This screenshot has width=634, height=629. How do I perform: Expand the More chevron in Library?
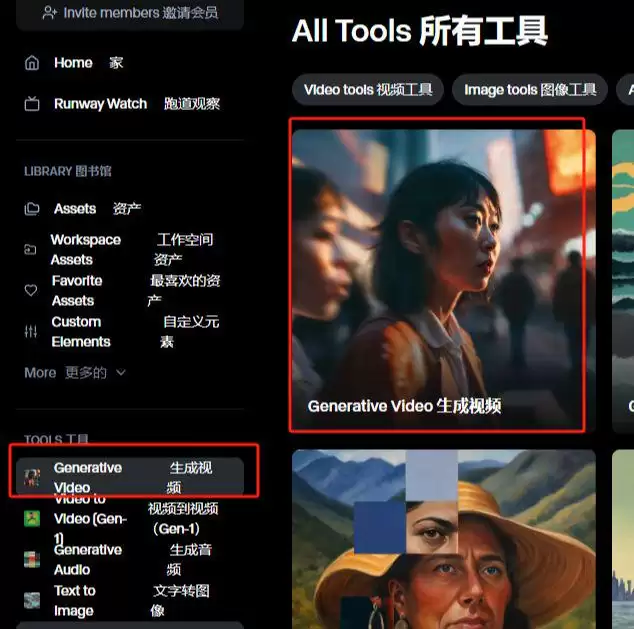tap(121, 372)
